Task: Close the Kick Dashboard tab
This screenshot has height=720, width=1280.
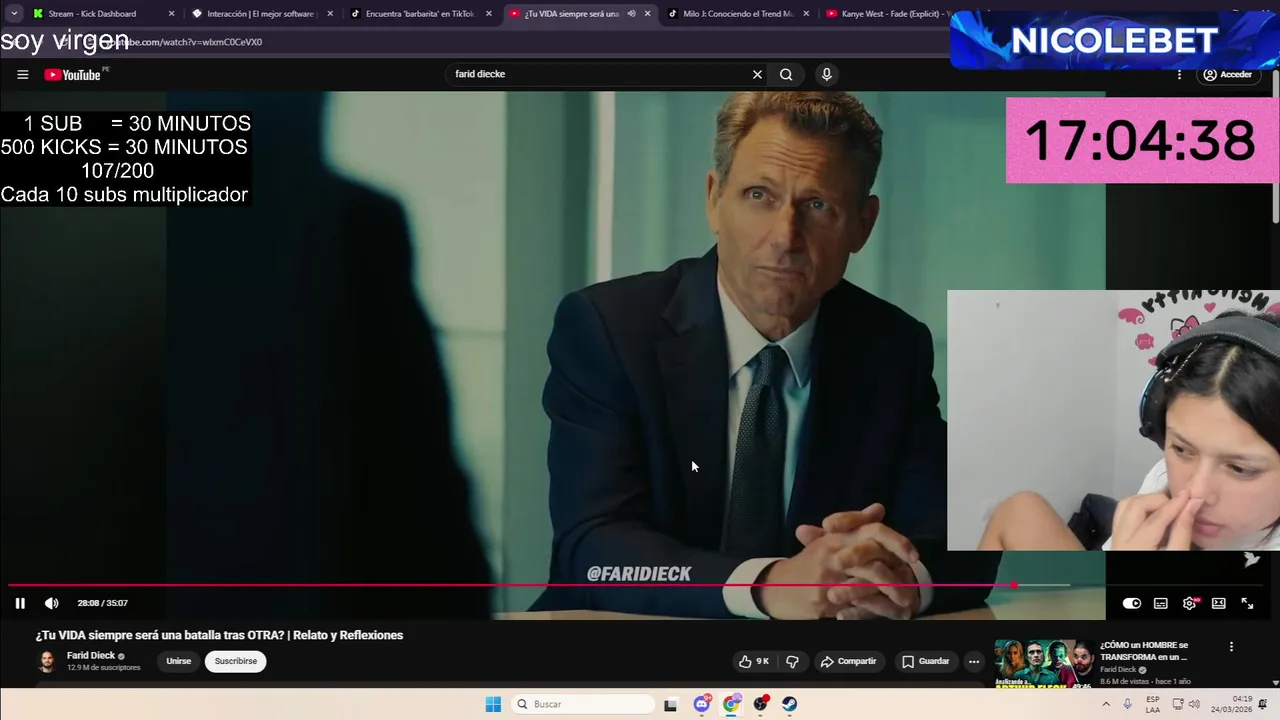Action: 171,14
